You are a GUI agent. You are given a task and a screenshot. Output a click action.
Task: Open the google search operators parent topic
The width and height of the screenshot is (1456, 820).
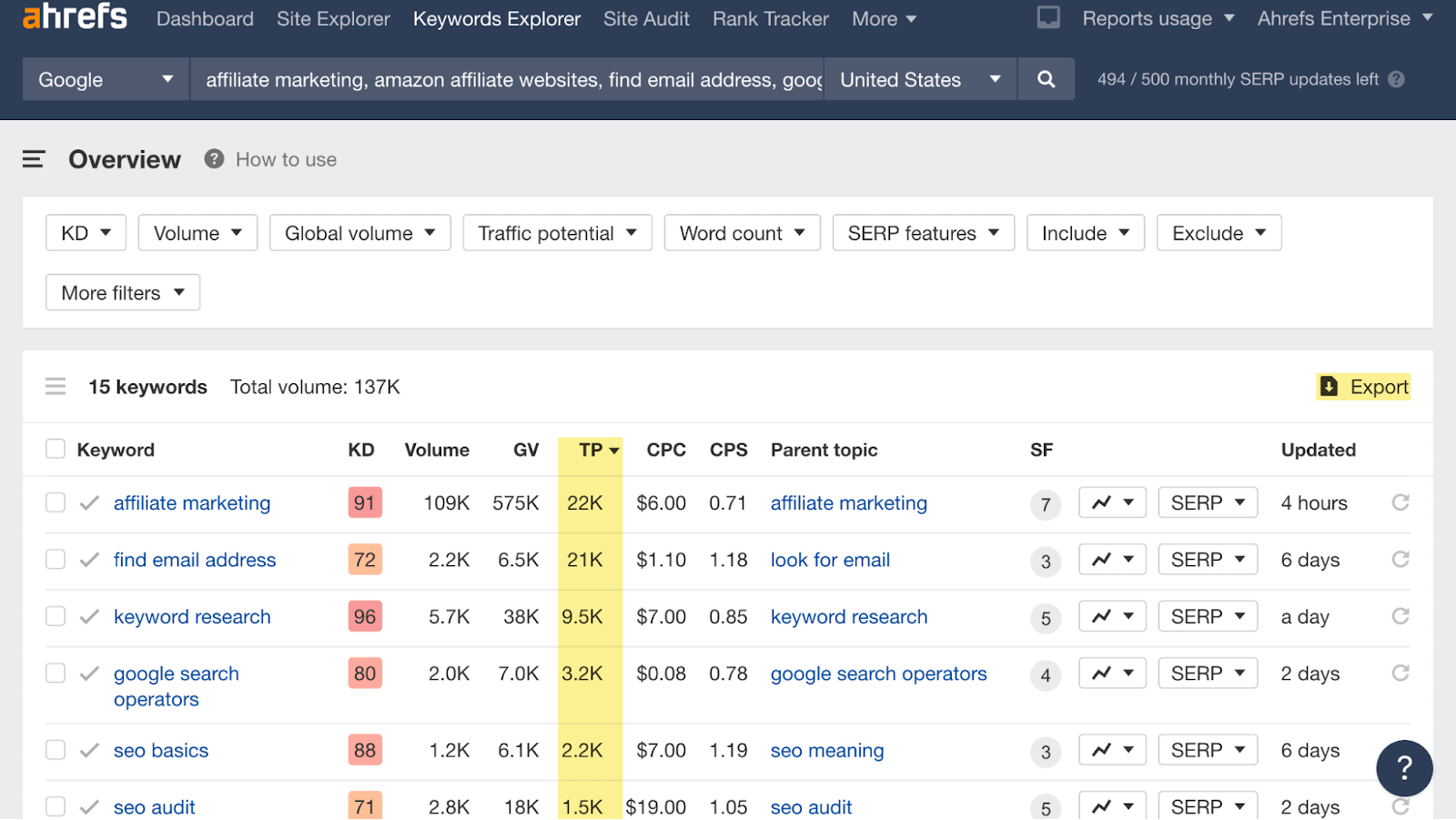tap(878, 673)
